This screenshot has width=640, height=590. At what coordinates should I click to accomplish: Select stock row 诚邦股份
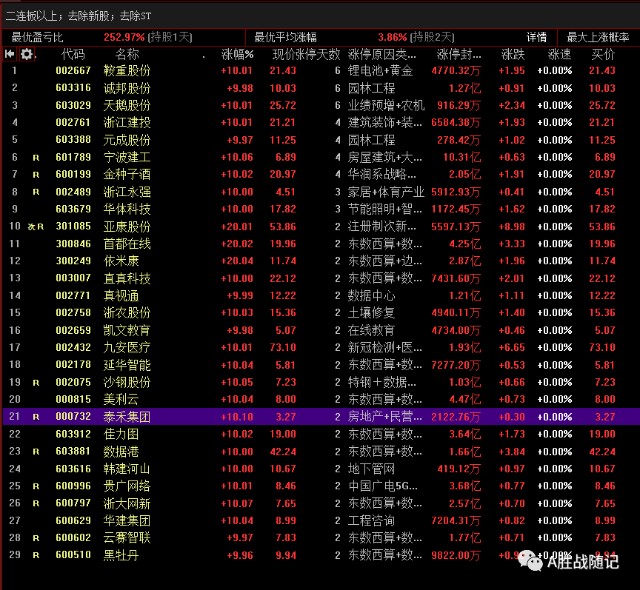[x=320, y=88]
